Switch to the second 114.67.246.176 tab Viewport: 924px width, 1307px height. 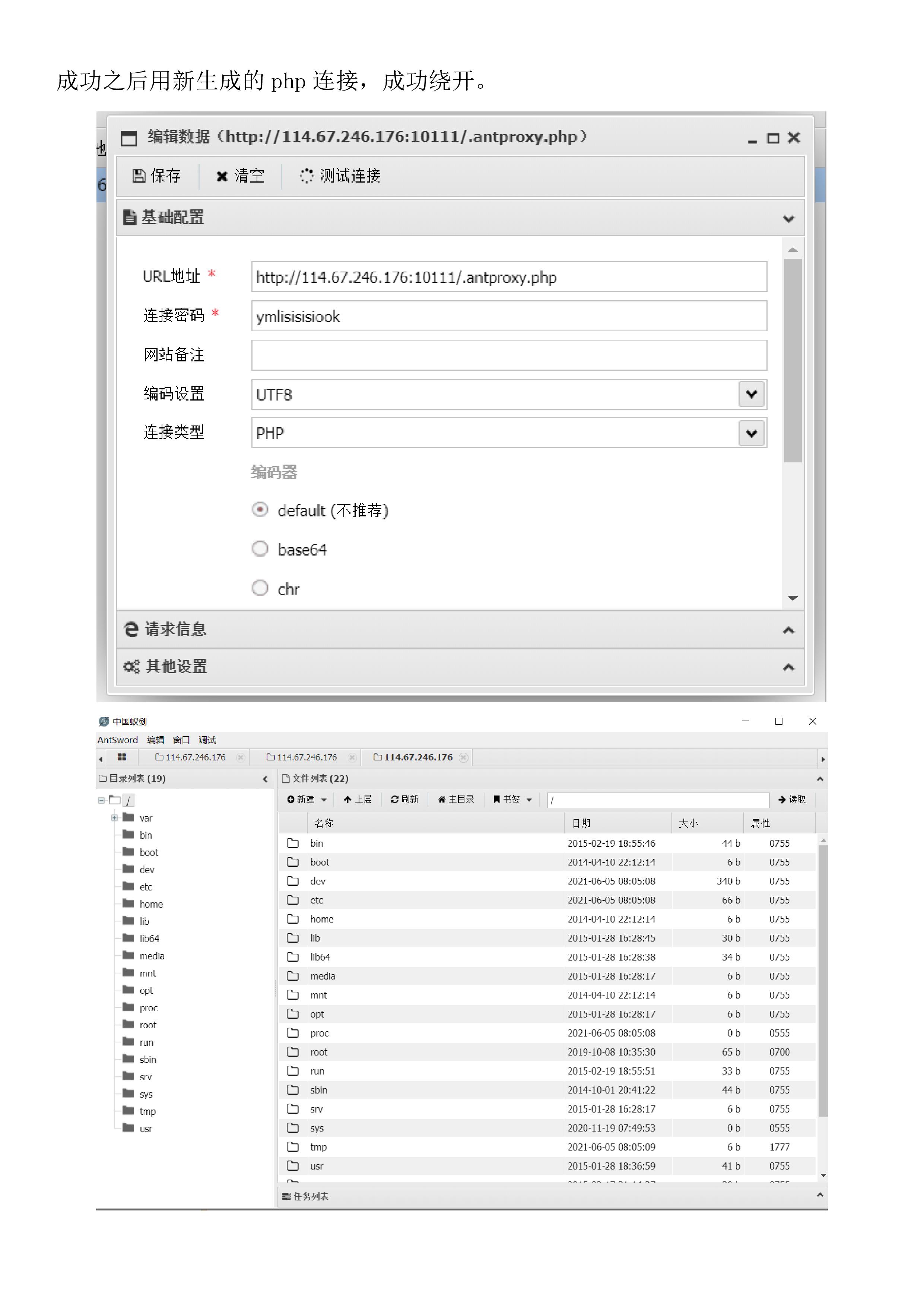click(x=302, y=757)
